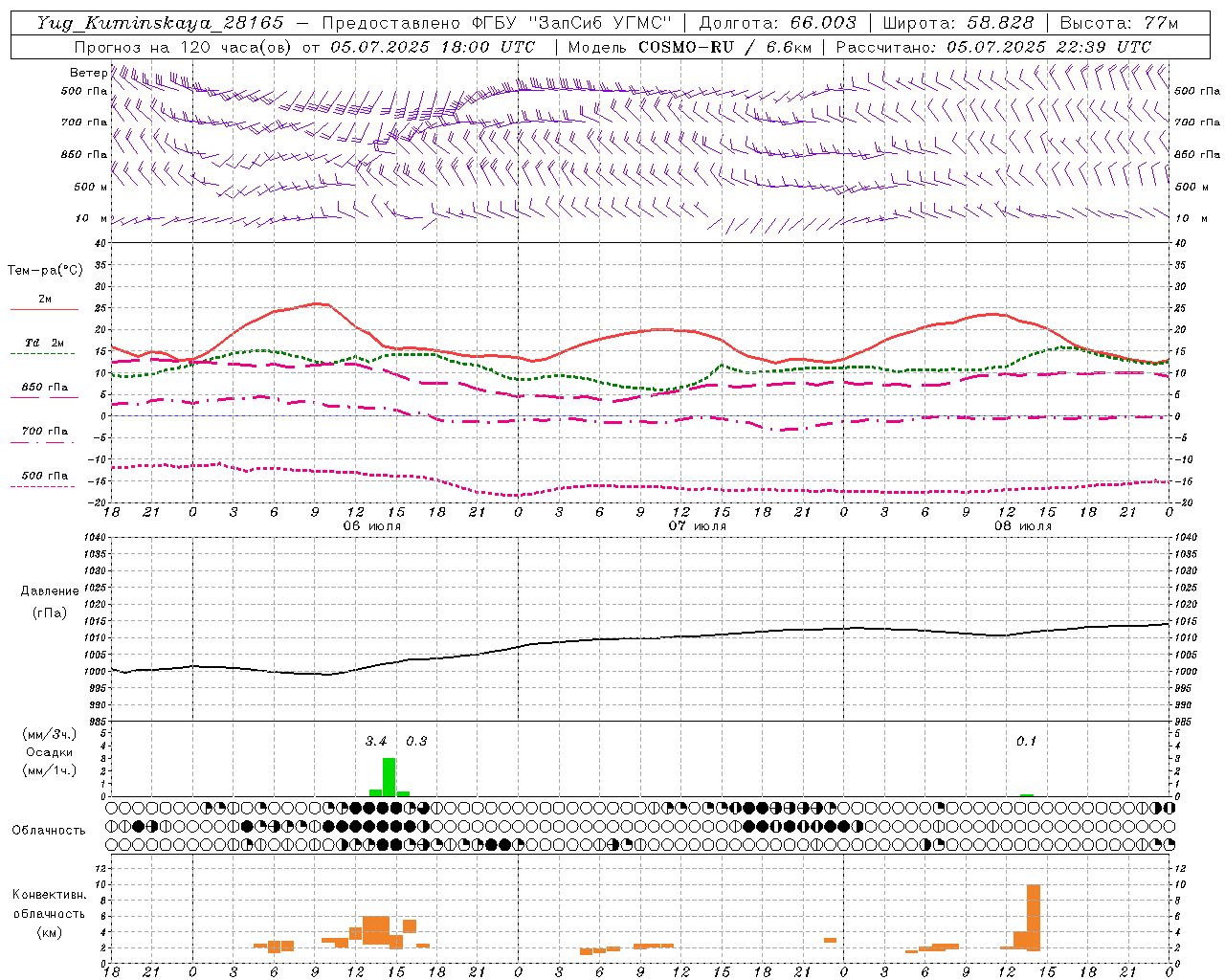Click the 'Облачность' cloudiness label
The image size is (1225, 980).
(49, 830)
